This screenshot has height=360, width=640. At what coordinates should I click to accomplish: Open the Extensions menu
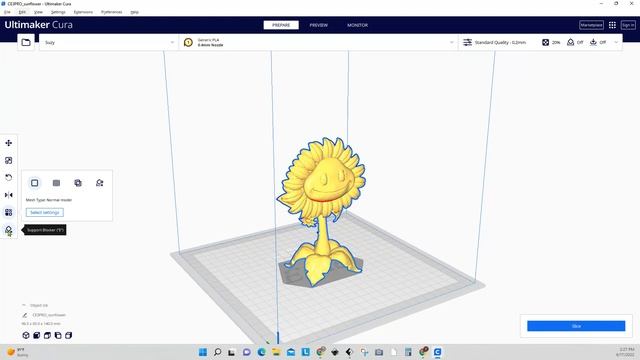83,12
